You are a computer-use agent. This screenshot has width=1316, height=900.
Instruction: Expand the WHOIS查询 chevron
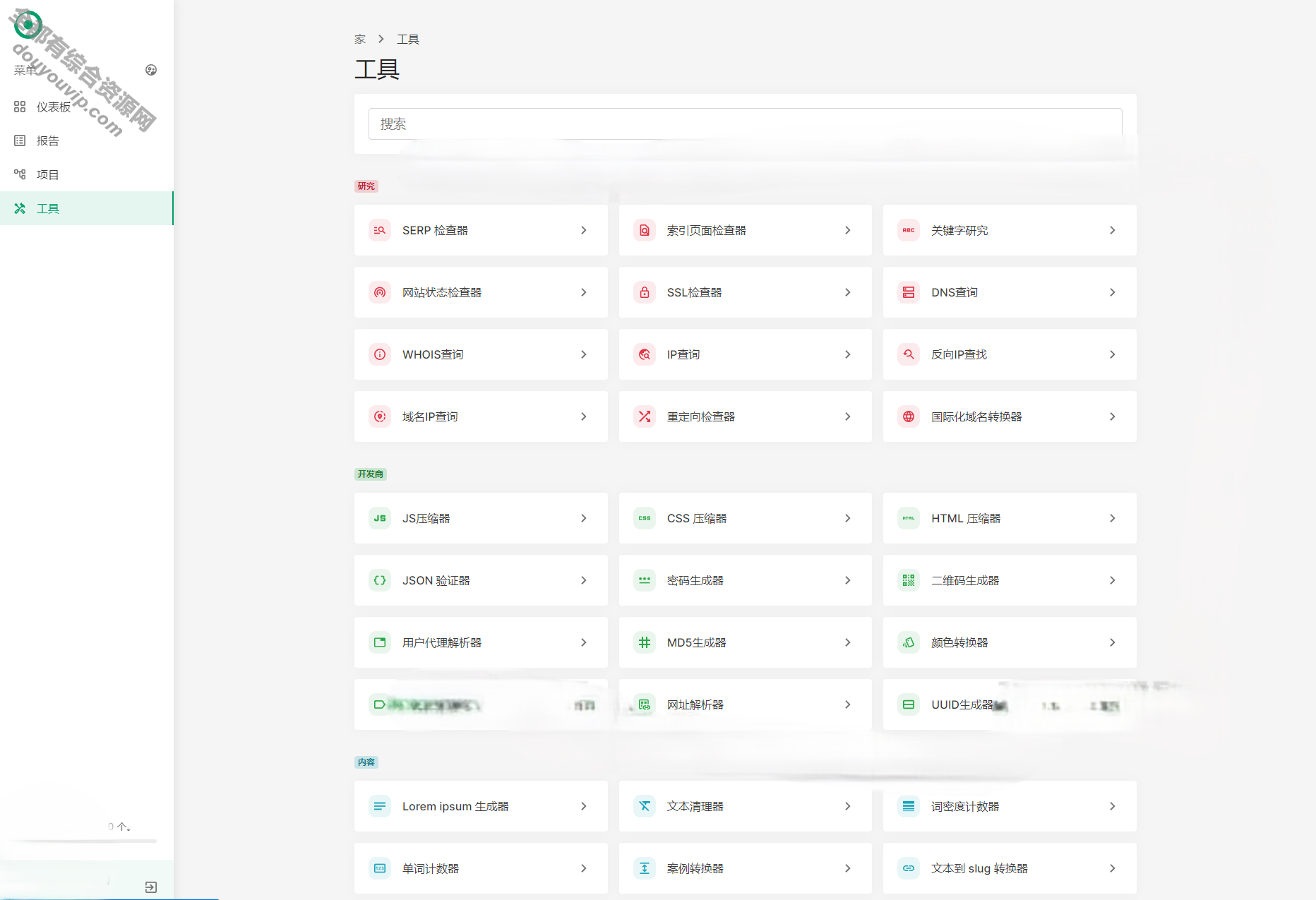(x=584, y=354)
